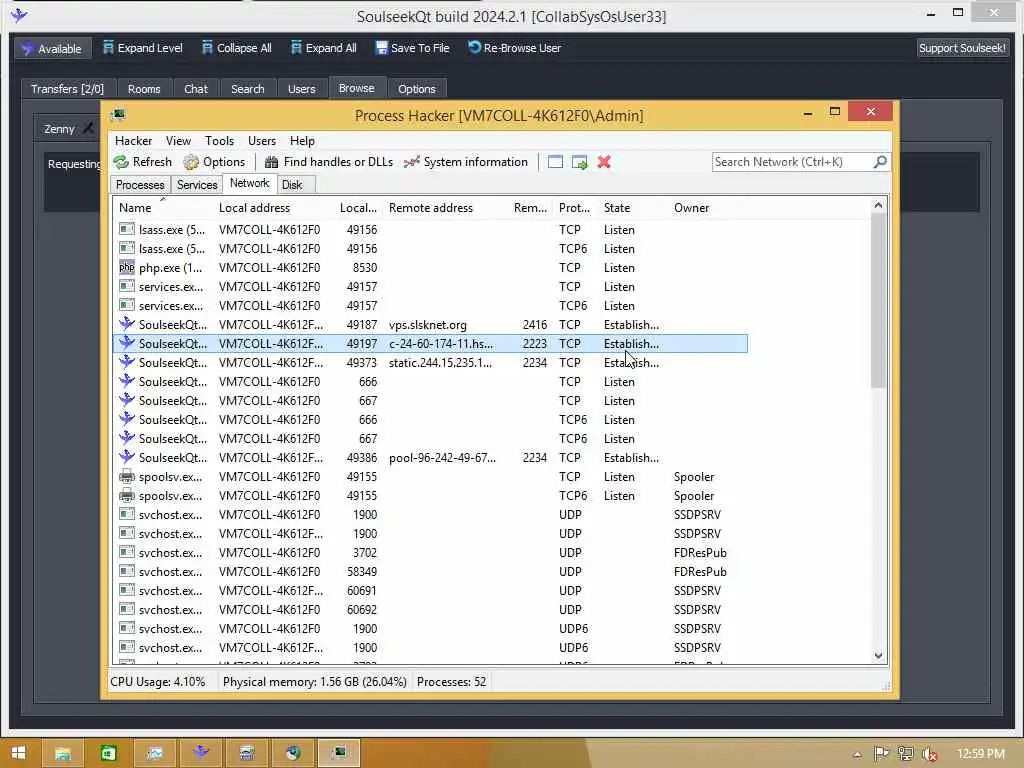Click the network list vertical scrollbar thumb
The height and width of the screenshot is (768, 1024).
click(878, 300)
